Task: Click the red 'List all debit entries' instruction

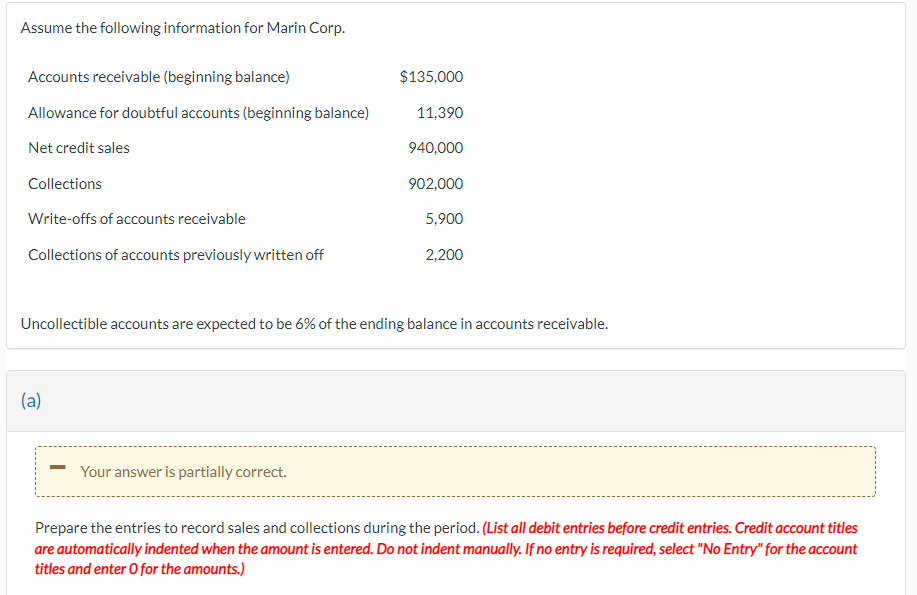Action: point(607,528)
